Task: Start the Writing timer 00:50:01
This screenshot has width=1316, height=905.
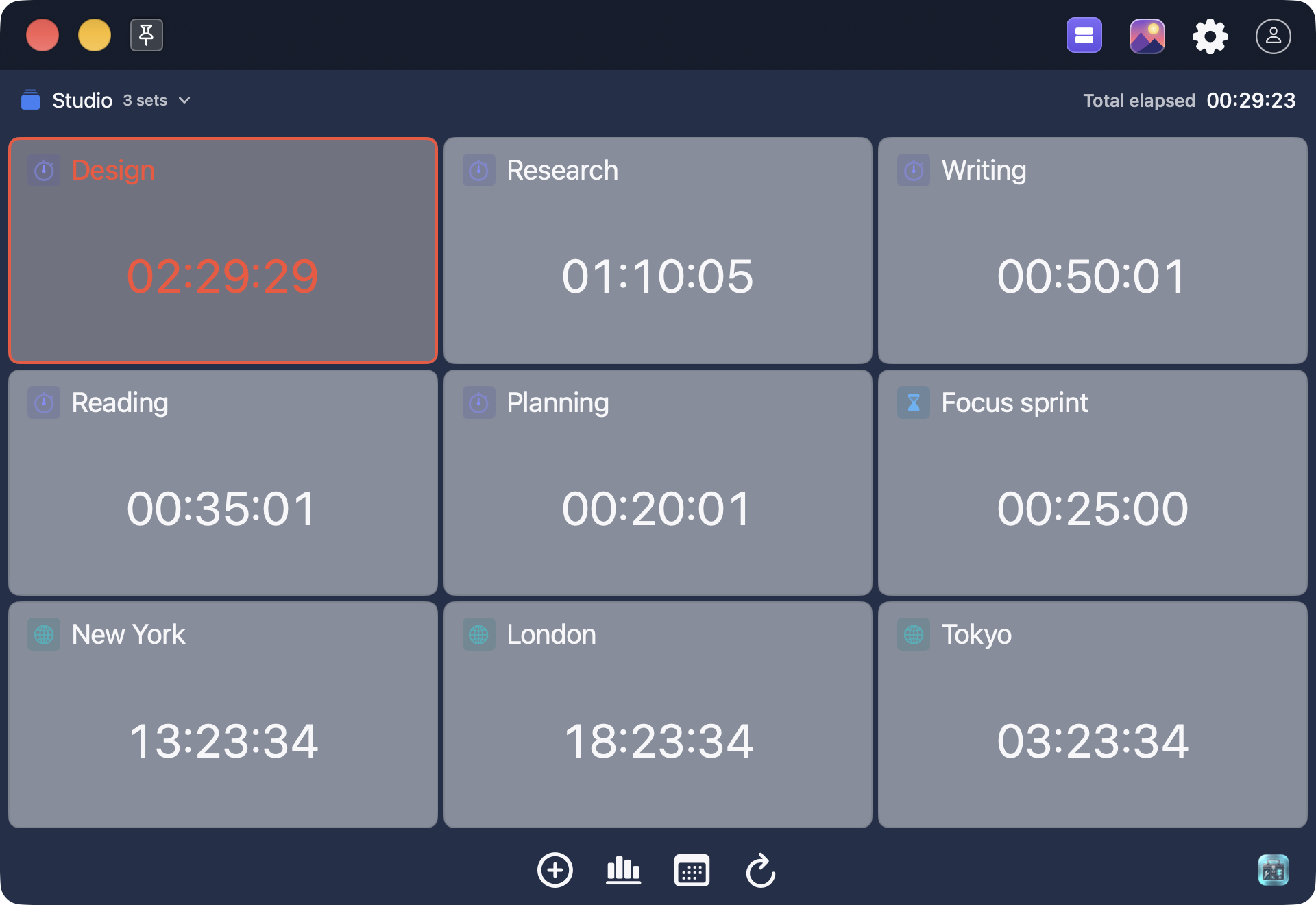Action: [x=1092, y=276]
